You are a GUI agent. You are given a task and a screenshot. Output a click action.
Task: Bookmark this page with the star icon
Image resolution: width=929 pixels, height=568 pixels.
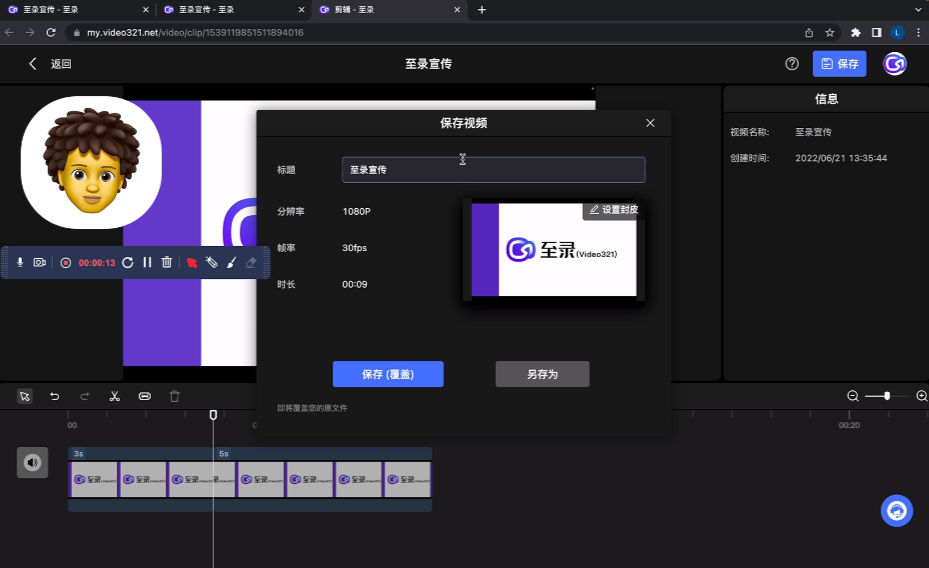(x=829, y=33)
